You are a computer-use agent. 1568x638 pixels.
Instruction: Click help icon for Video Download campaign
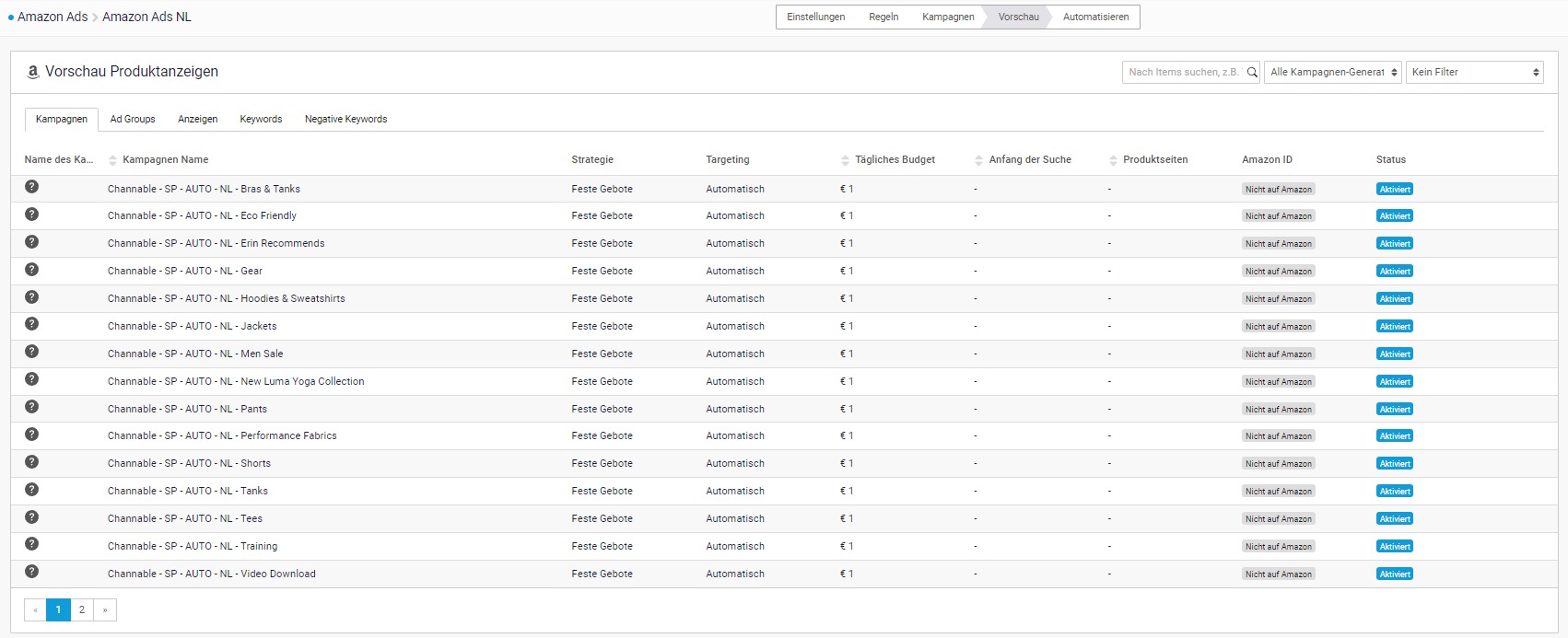[31, 572]
